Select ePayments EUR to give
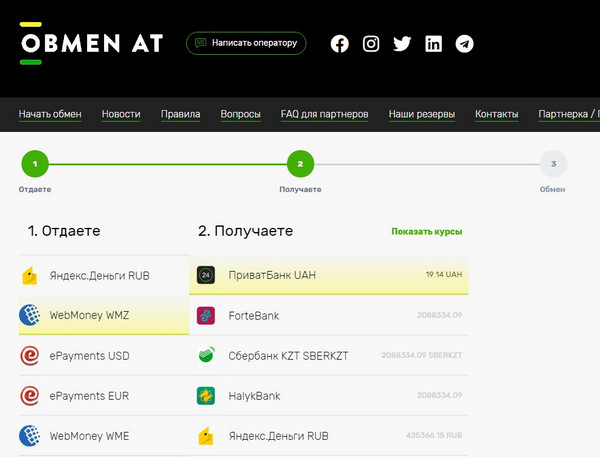This screenshot has height=457, width=600. coord(104,396)
